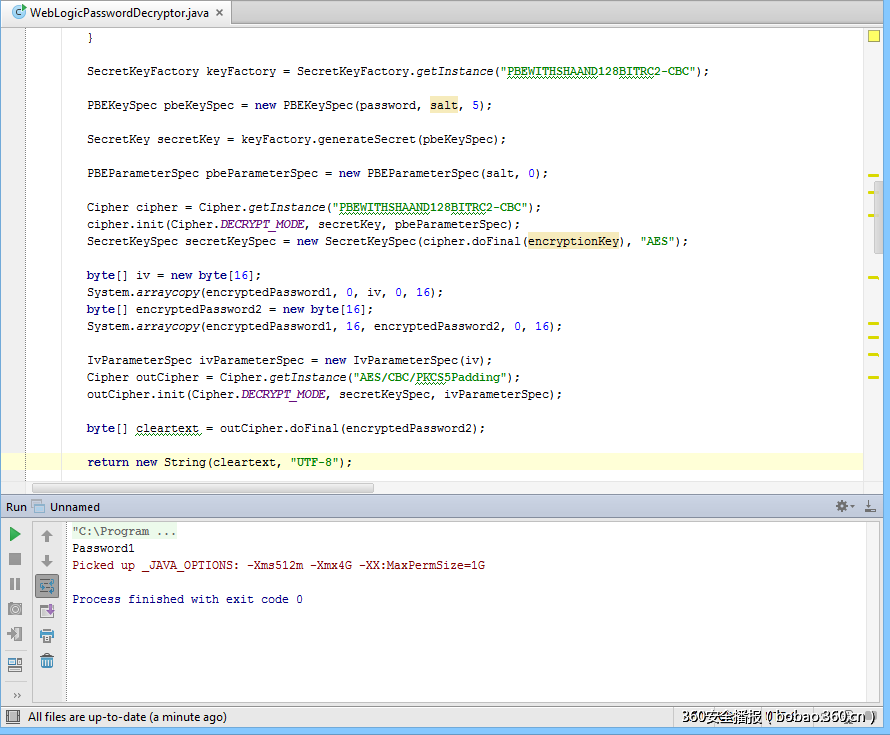Click 'byte[] iv = new byte[16]' line

click(174, 275)
